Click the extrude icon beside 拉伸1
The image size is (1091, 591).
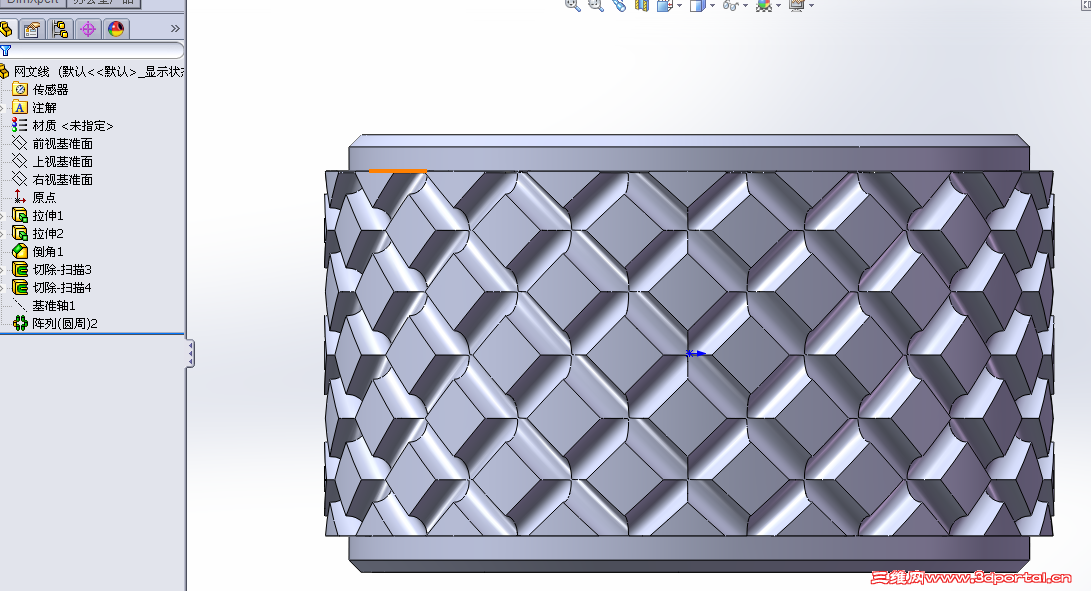point(20,216)
